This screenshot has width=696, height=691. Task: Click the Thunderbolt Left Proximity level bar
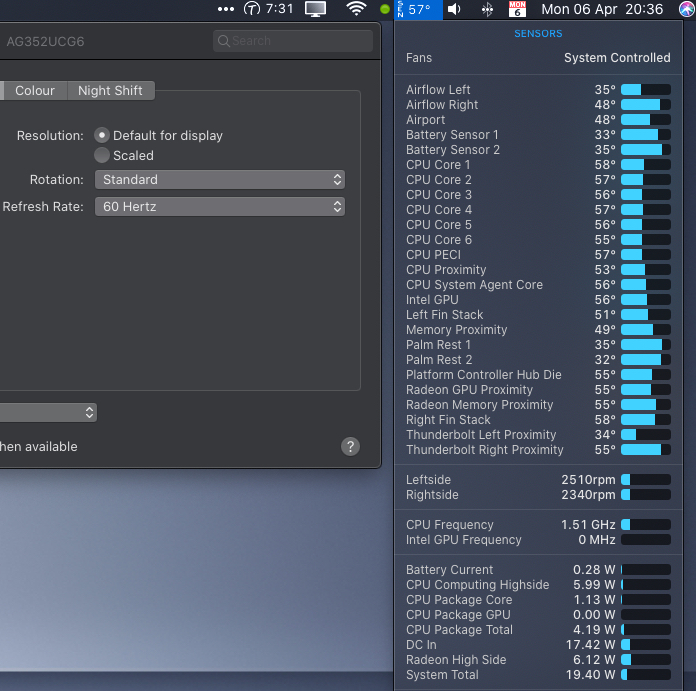click(646, 434)
